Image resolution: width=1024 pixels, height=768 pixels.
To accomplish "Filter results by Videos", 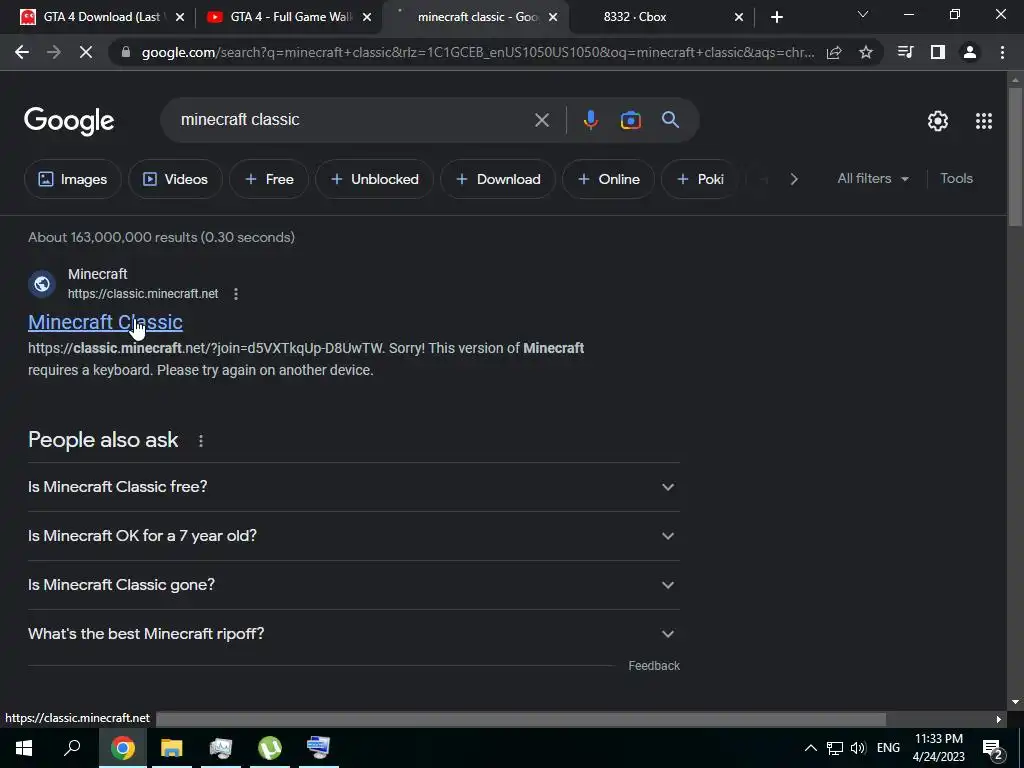I will pos(175,179).
